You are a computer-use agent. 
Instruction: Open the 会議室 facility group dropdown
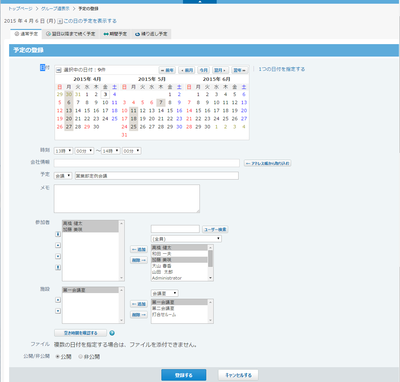[x=165, y=293]
